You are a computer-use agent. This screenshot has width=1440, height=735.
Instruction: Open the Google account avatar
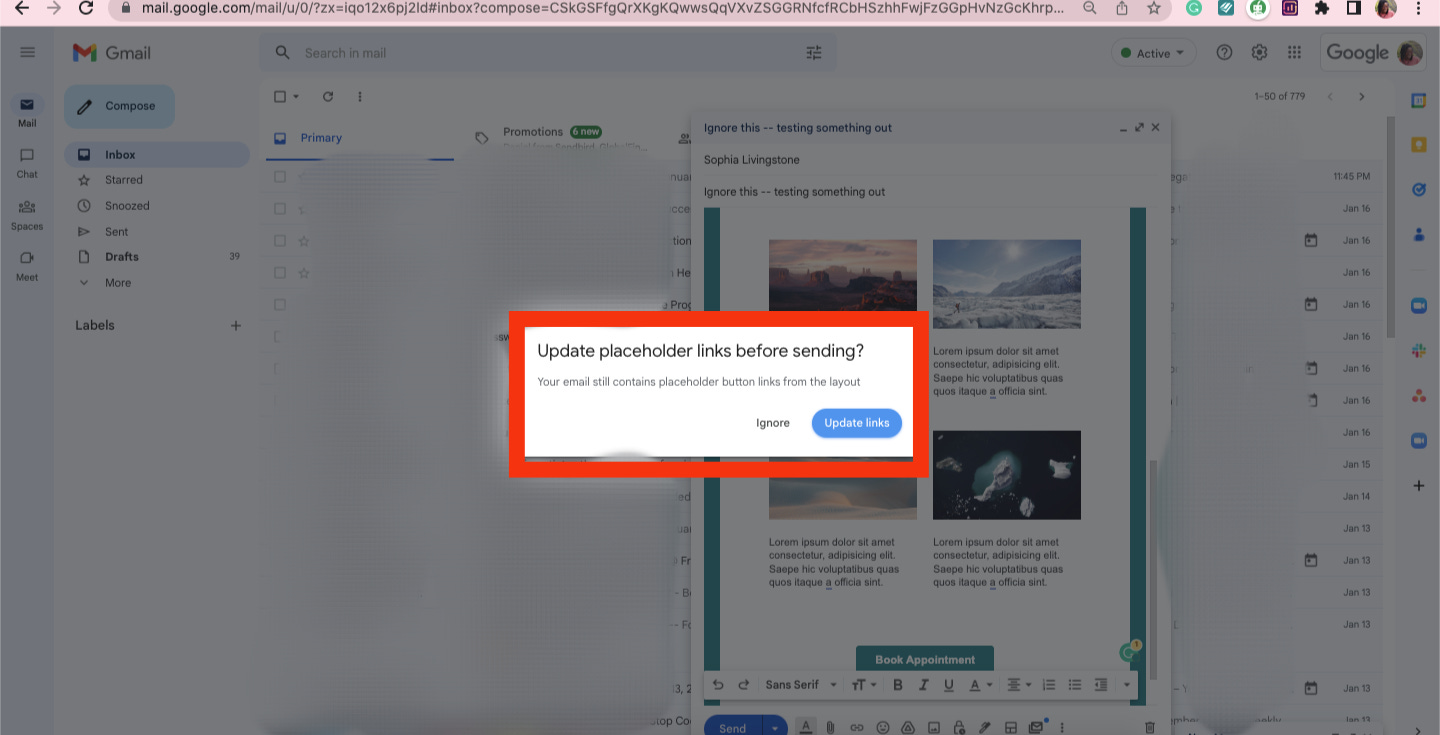click(1409, 53)
